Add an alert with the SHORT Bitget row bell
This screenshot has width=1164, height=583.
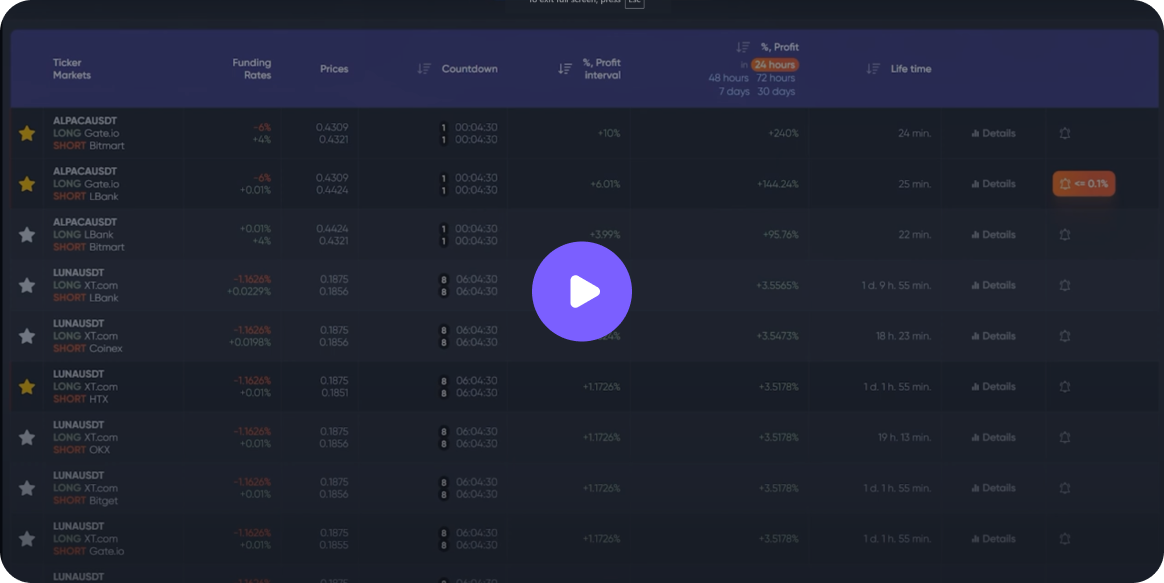[x=1065, y=488]
